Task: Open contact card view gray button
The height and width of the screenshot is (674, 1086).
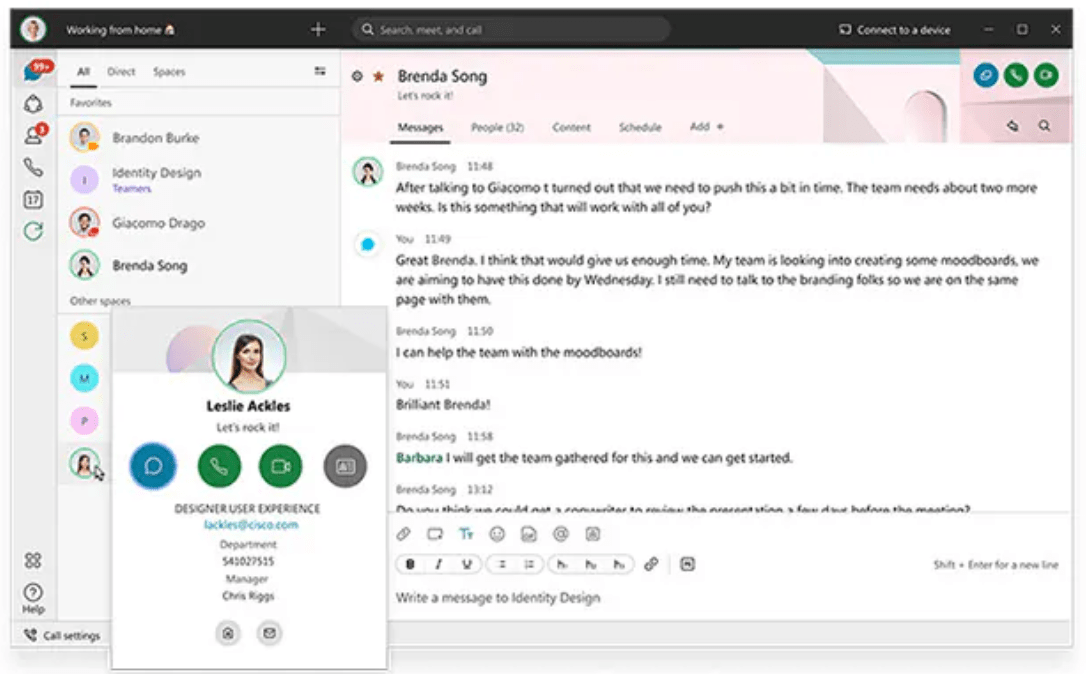Action: (345, 466)
